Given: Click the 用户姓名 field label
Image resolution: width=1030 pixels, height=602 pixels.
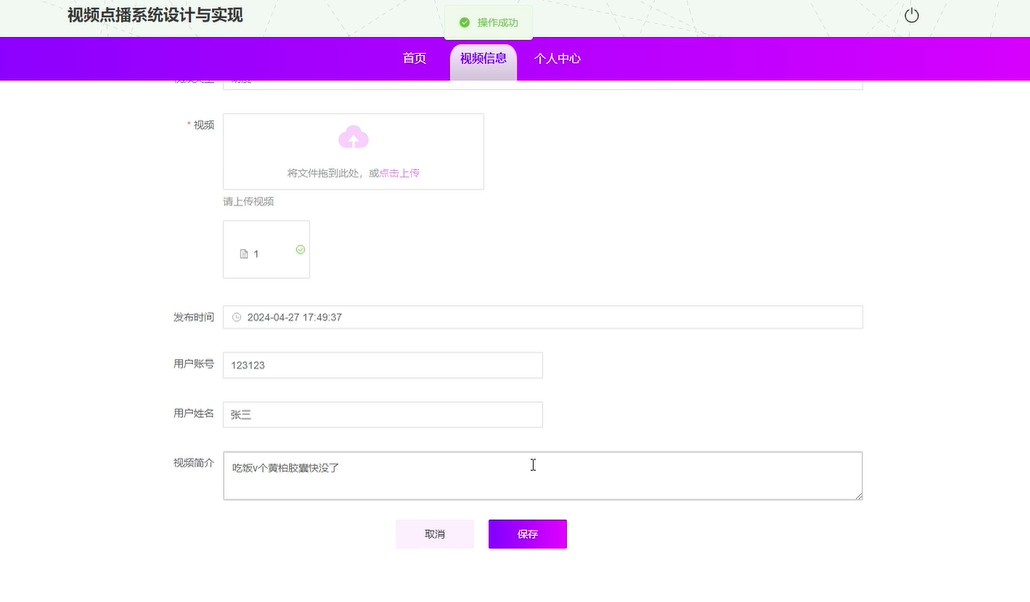Looking at the screenshot, I should pyautogui.click(x=194, y=413).
